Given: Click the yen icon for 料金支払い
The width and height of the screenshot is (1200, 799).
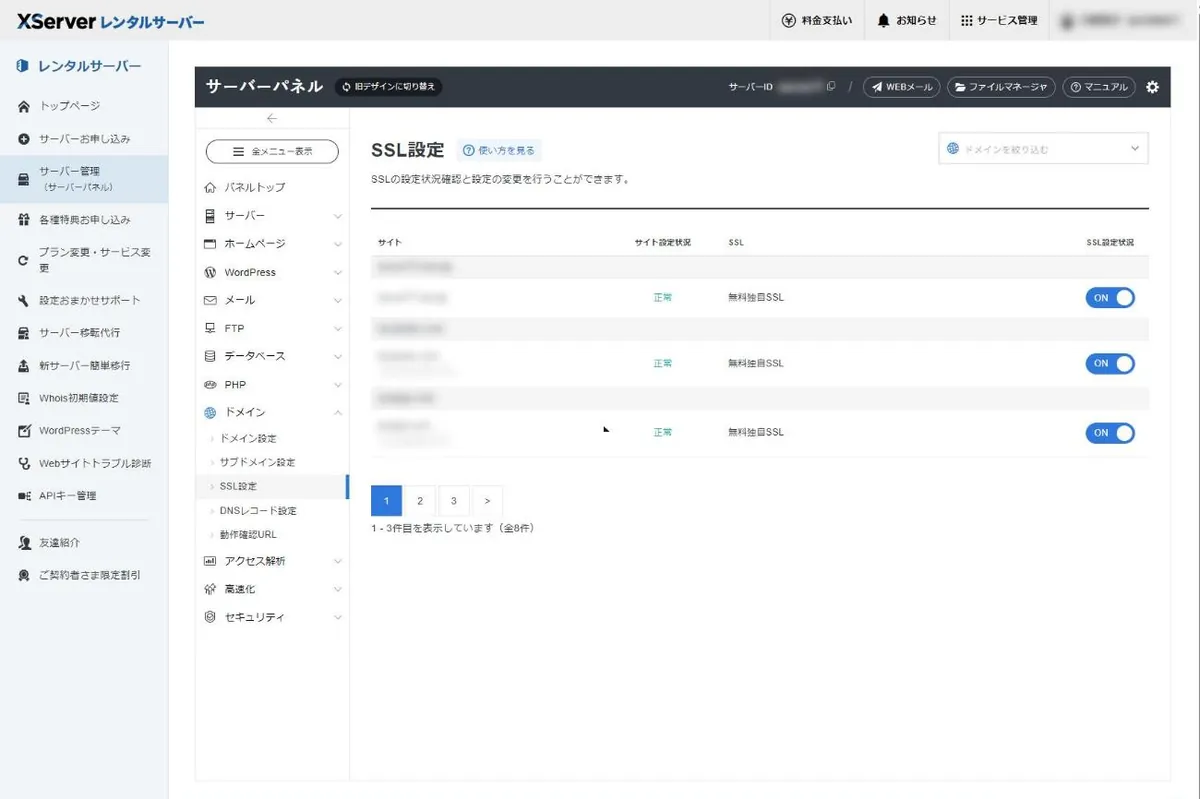Looking at the screenshot, I should 788,20.
